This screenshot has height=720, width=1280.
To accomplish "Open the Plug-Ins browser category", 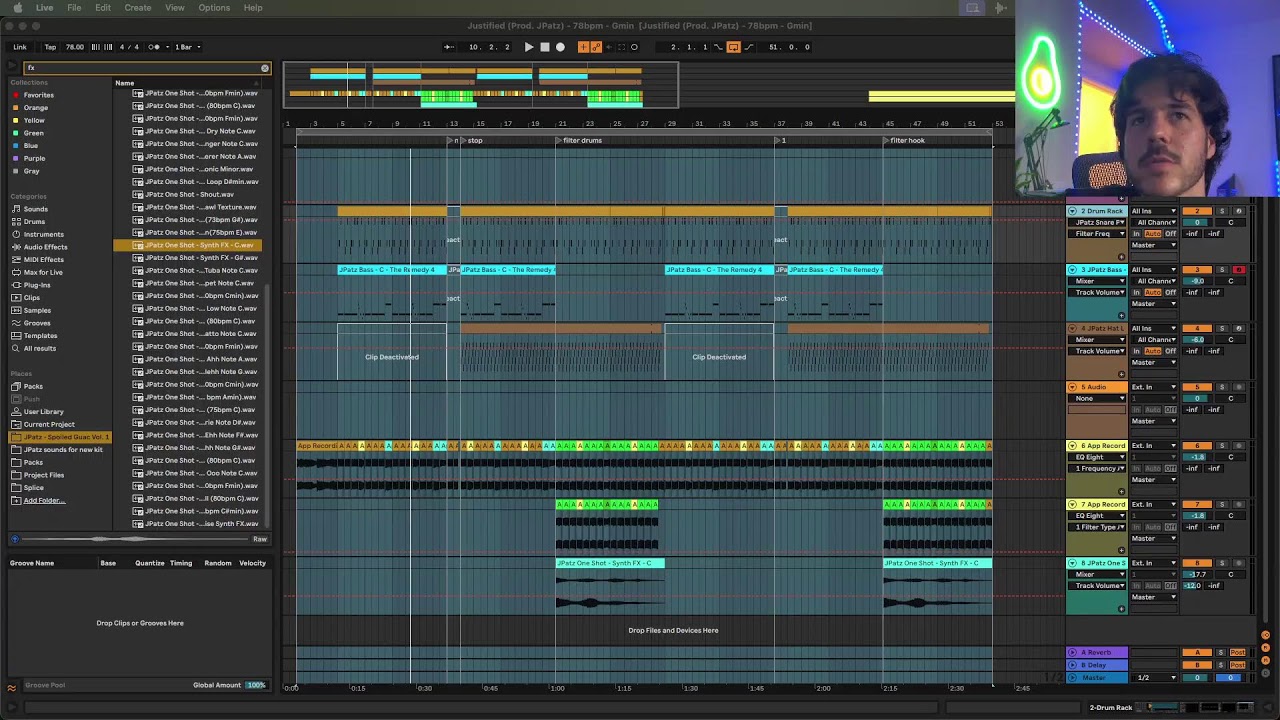I will coord(37,285).
